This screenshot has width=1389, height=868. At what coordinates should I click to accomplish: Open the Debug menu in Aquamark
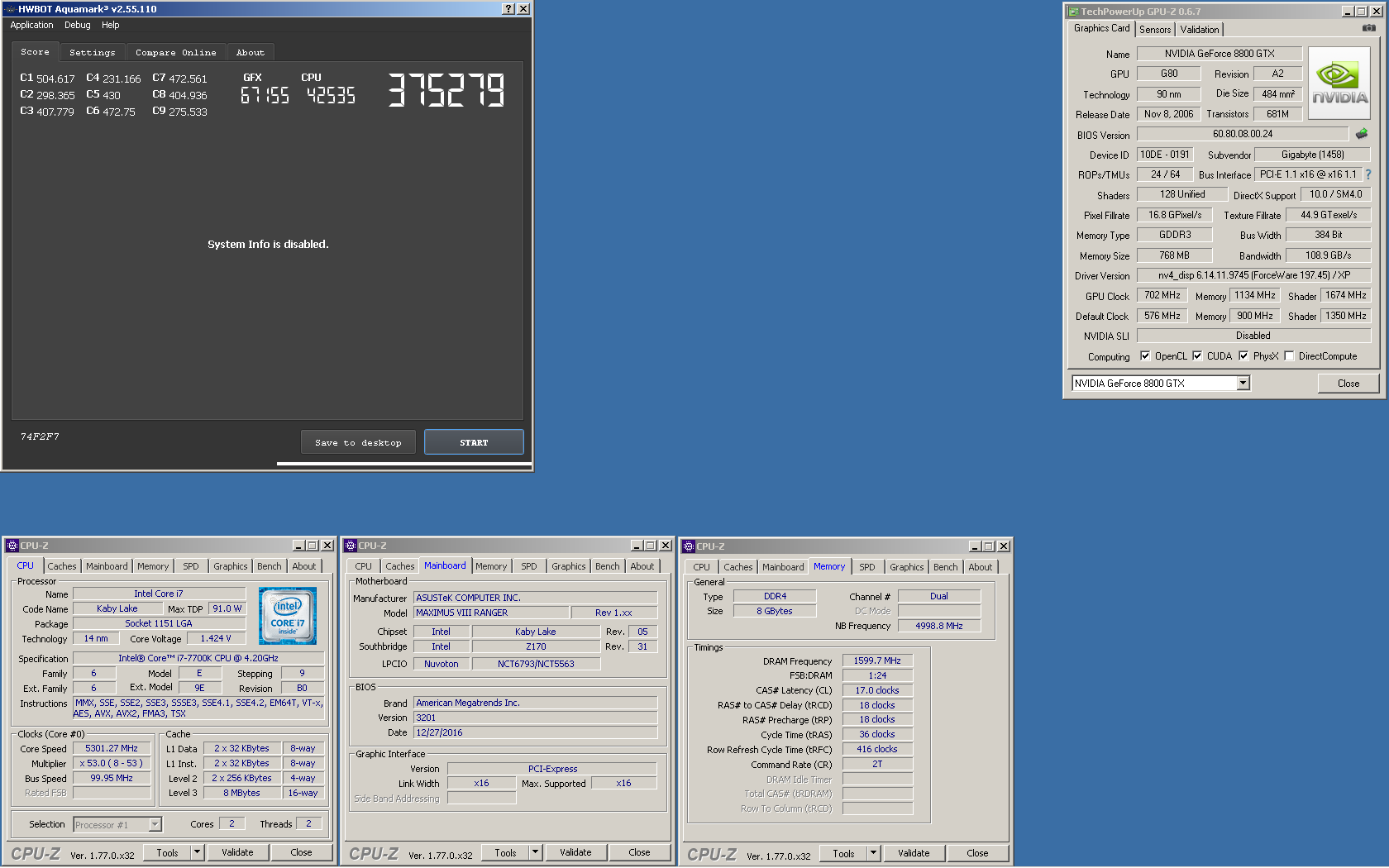[78, 25]
